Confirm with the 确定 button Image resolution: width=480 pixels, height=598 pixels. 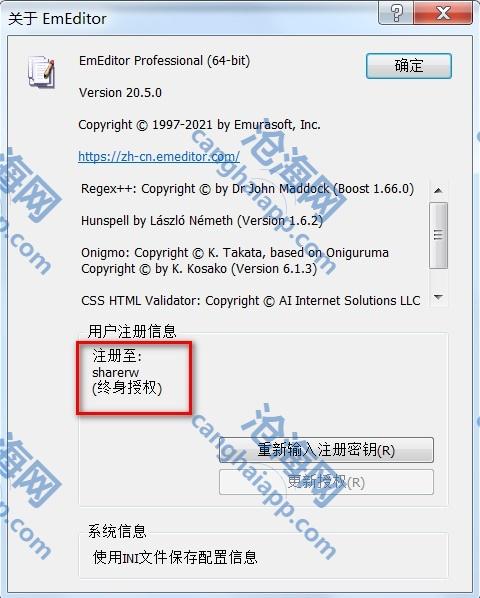point(409,66)
